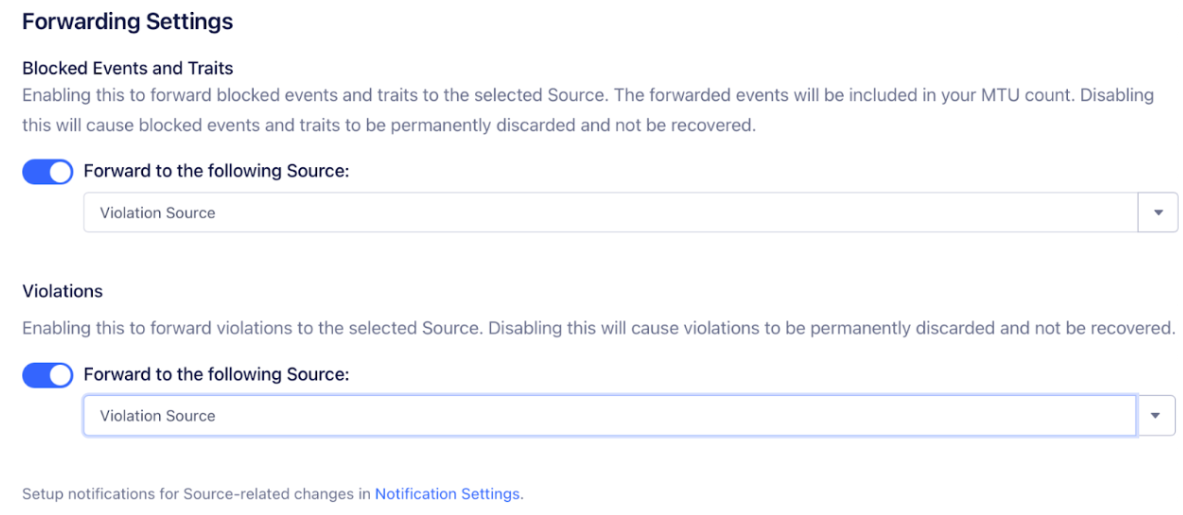The height and width of the screenshot is (515, 1183).
Task: Click Forward to Source label under Blocked Events
Action: (x=216, y=171)
